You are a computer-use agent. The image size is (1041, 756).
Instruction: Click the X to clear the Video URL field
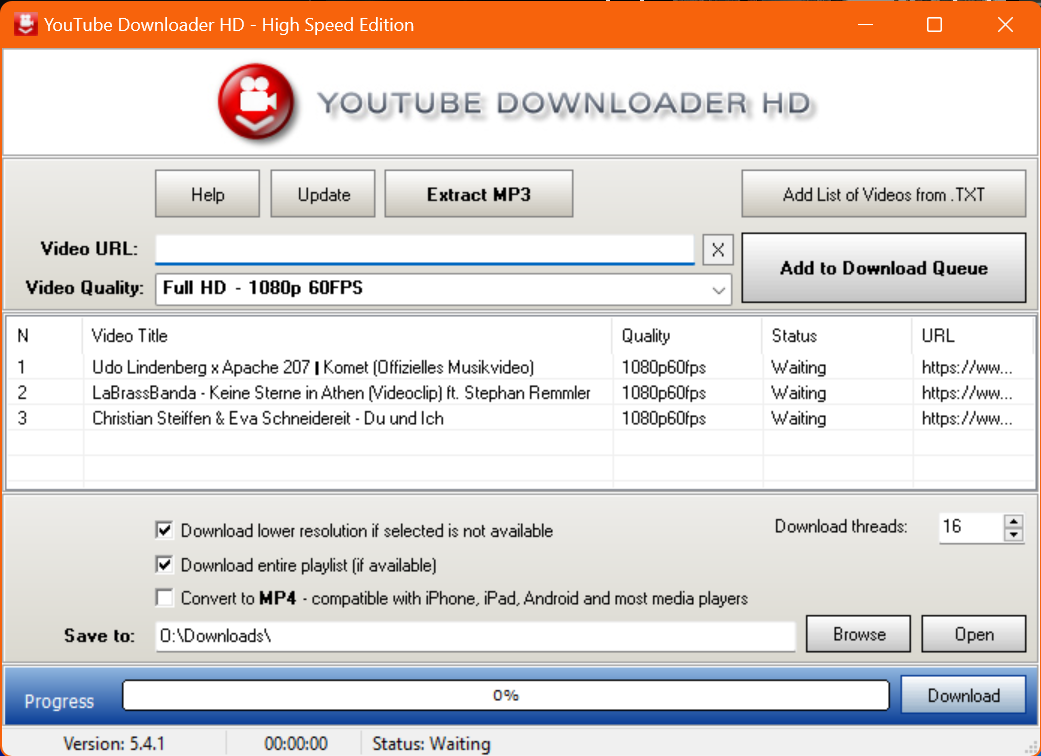(717, 249)
